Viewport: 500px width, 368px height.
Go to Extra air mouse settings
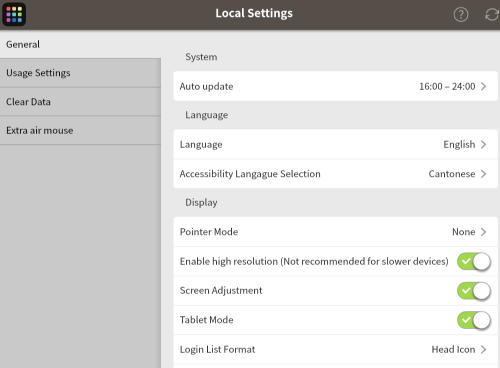80,130
